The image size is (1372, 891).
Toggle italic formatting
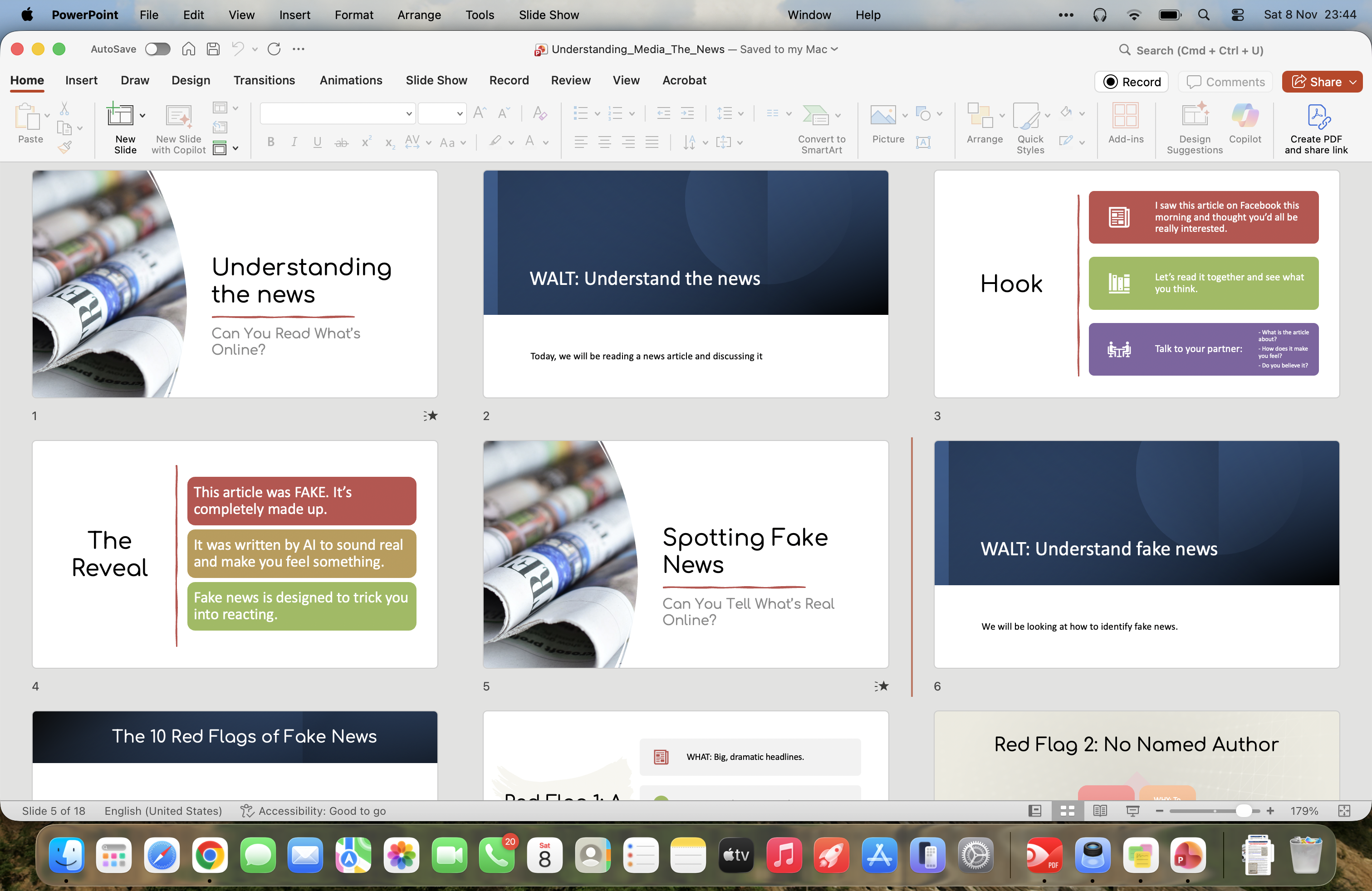pyautogui.click(x=294, y=142)
